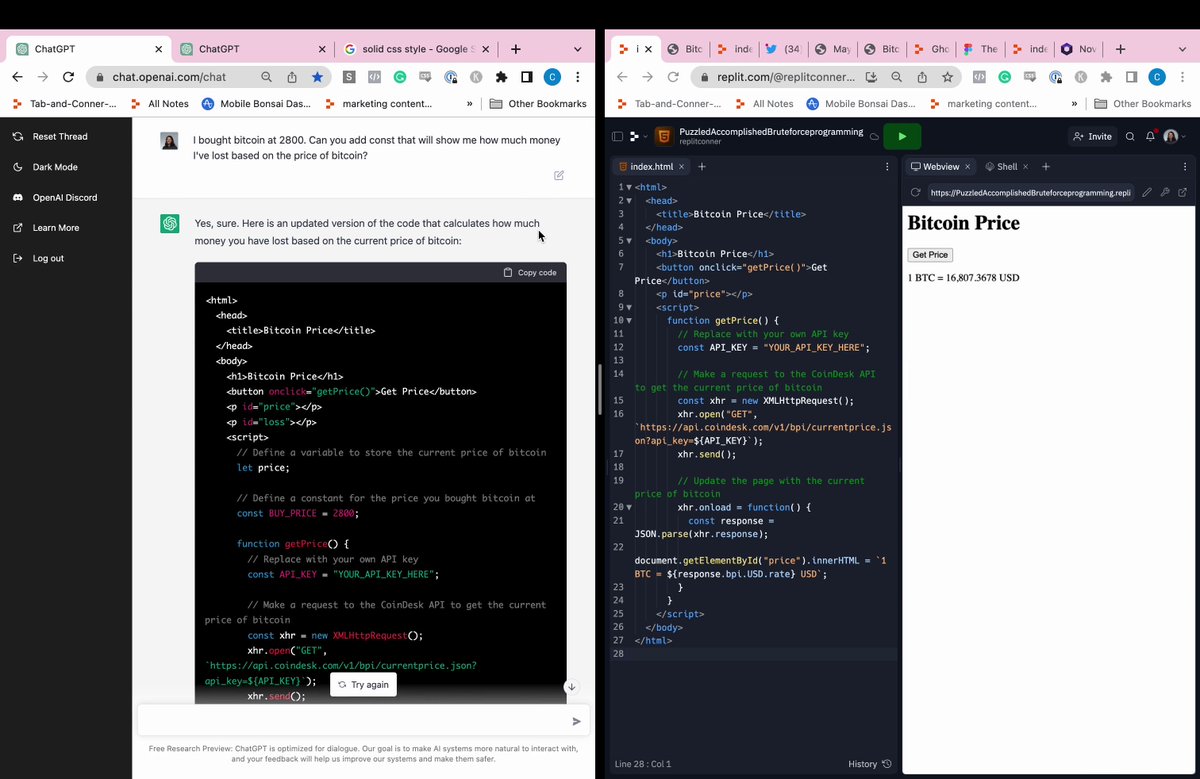1200x779 pixels.
Task: Open Grammarly extension in left browser
Action: pyautogui.click(x=399, y=77)
